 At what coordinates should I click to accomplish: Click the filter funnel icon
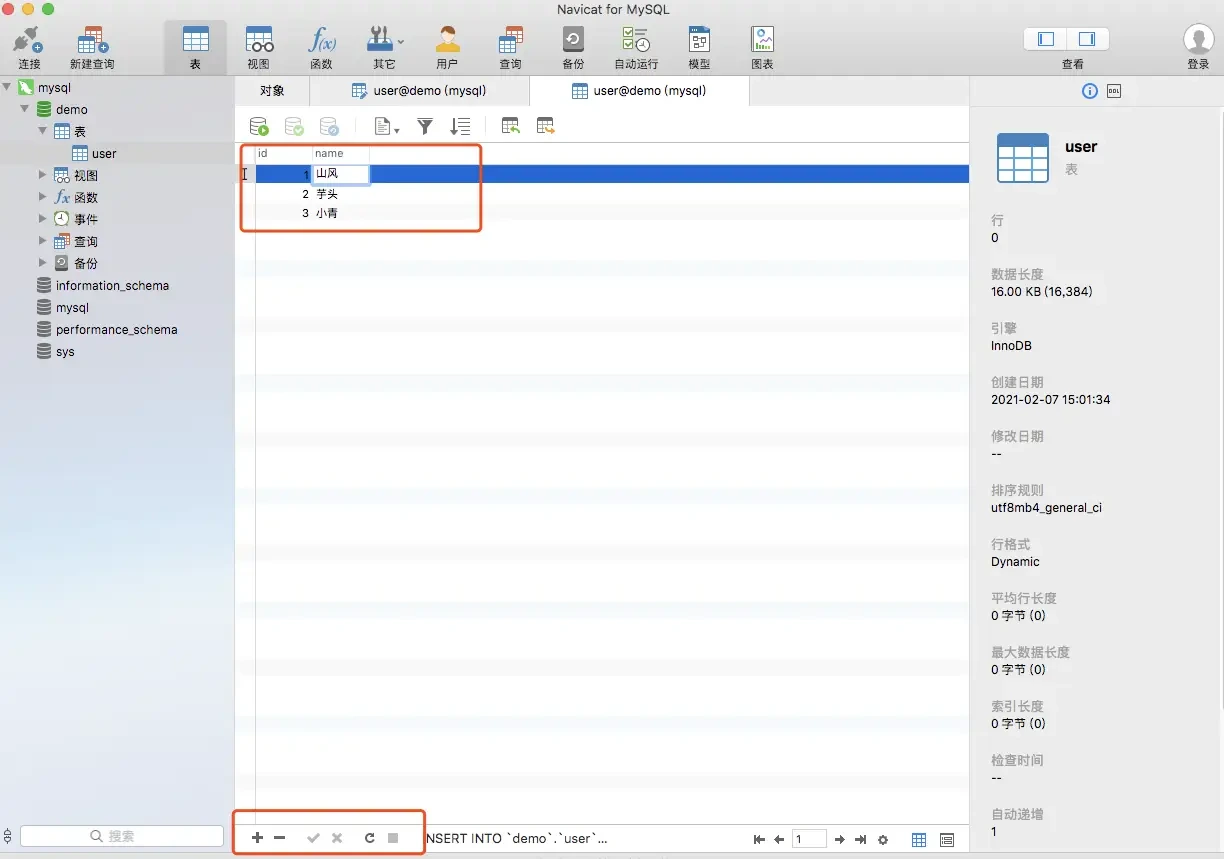click(425, 126)
